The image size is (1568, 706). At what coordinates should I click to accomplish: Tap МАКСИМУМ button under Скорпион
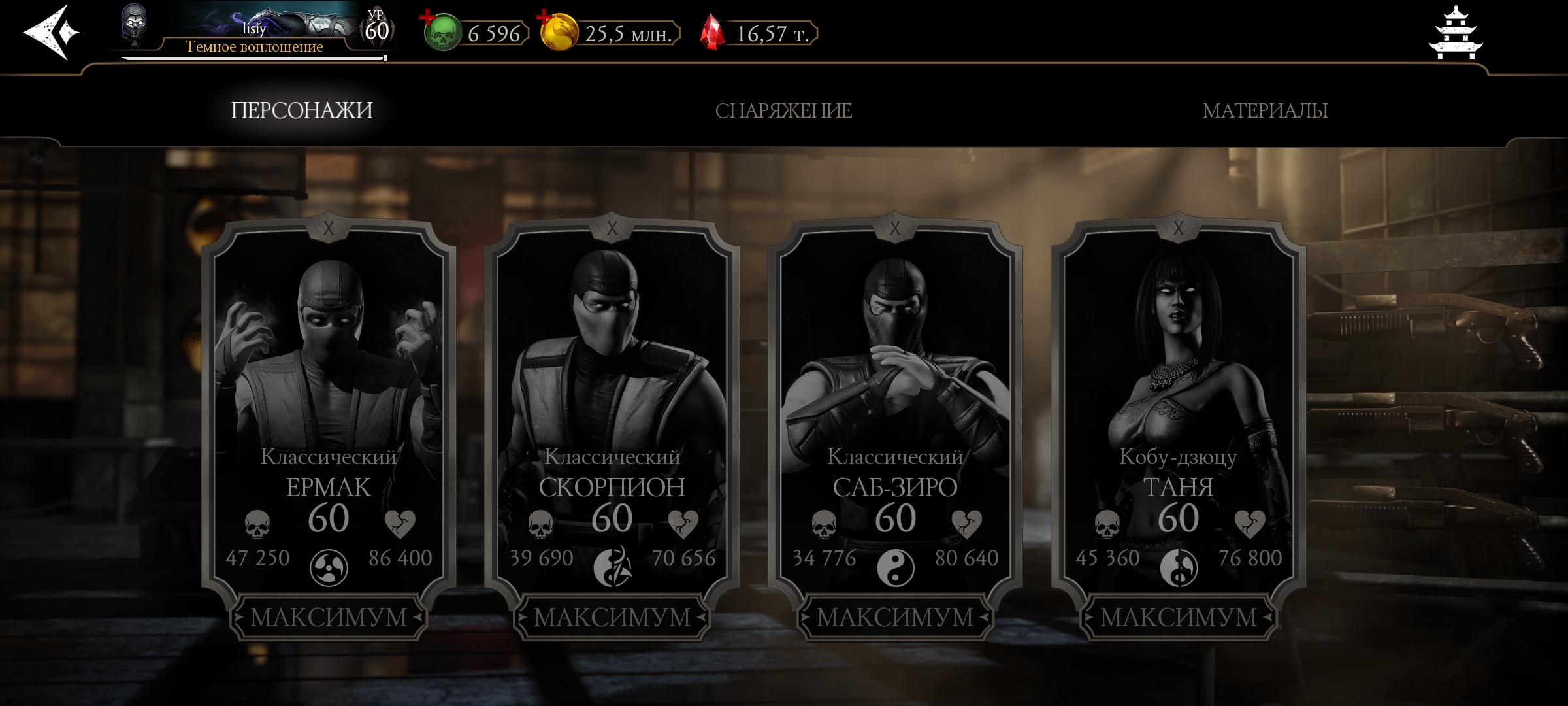pyautogui.click(x=612, y=617)
